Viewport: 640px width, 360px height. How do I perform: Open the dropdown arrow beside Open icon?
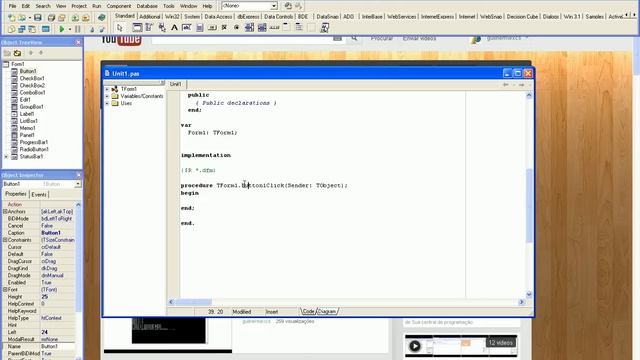point(29,18)
